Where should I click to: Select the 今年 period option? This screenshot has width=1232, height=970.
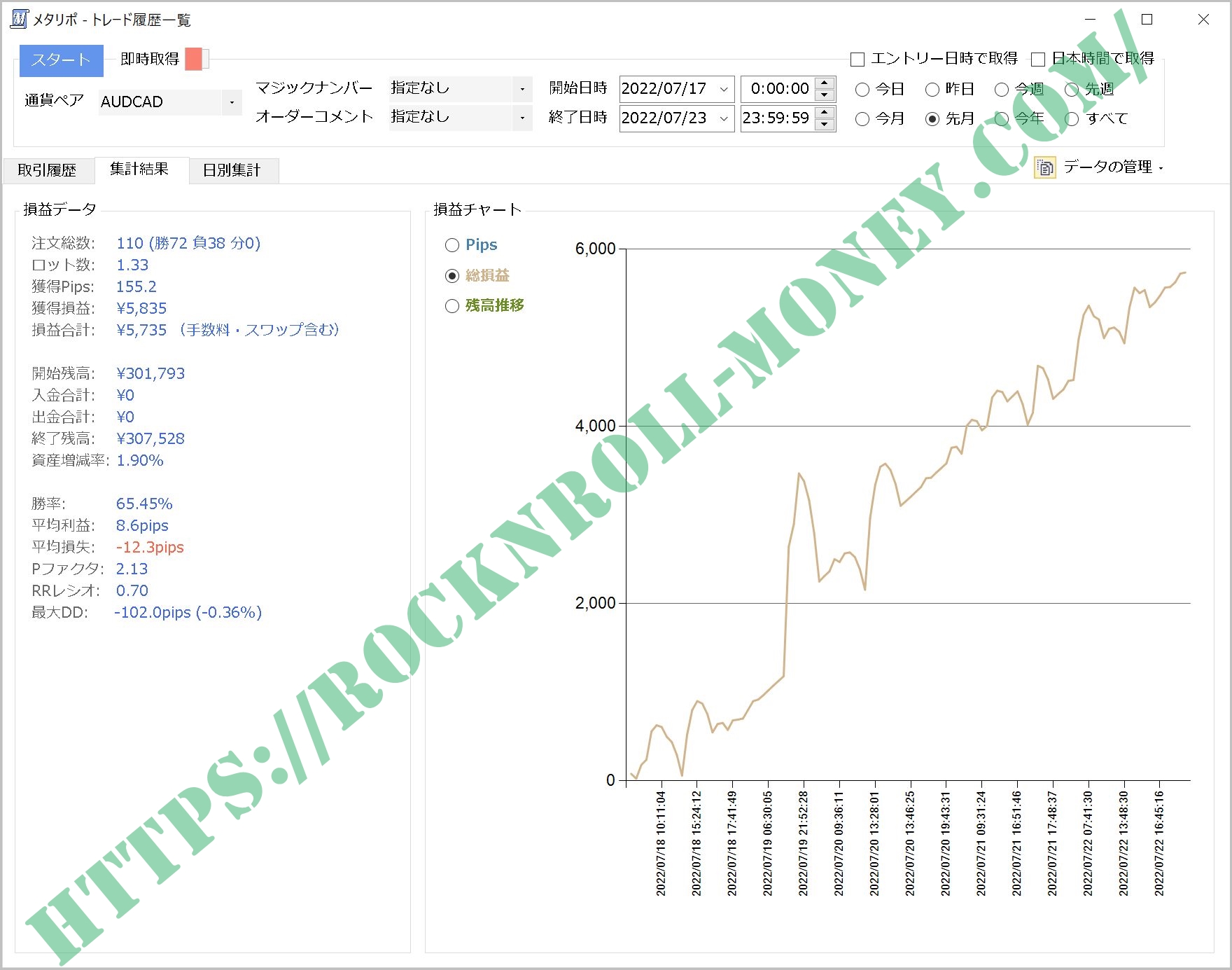tap(1002, 118)
